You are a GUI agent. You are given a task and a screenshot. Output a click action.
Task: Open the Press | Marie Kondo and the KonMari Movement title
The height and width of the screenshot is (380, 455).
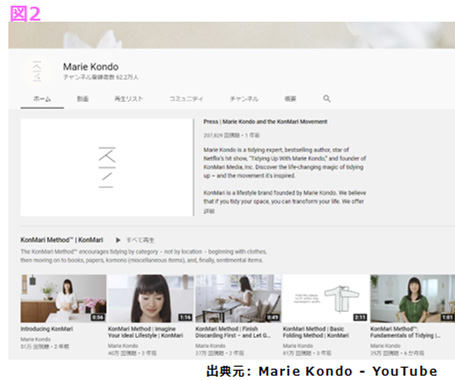click(x=265, y=122)
